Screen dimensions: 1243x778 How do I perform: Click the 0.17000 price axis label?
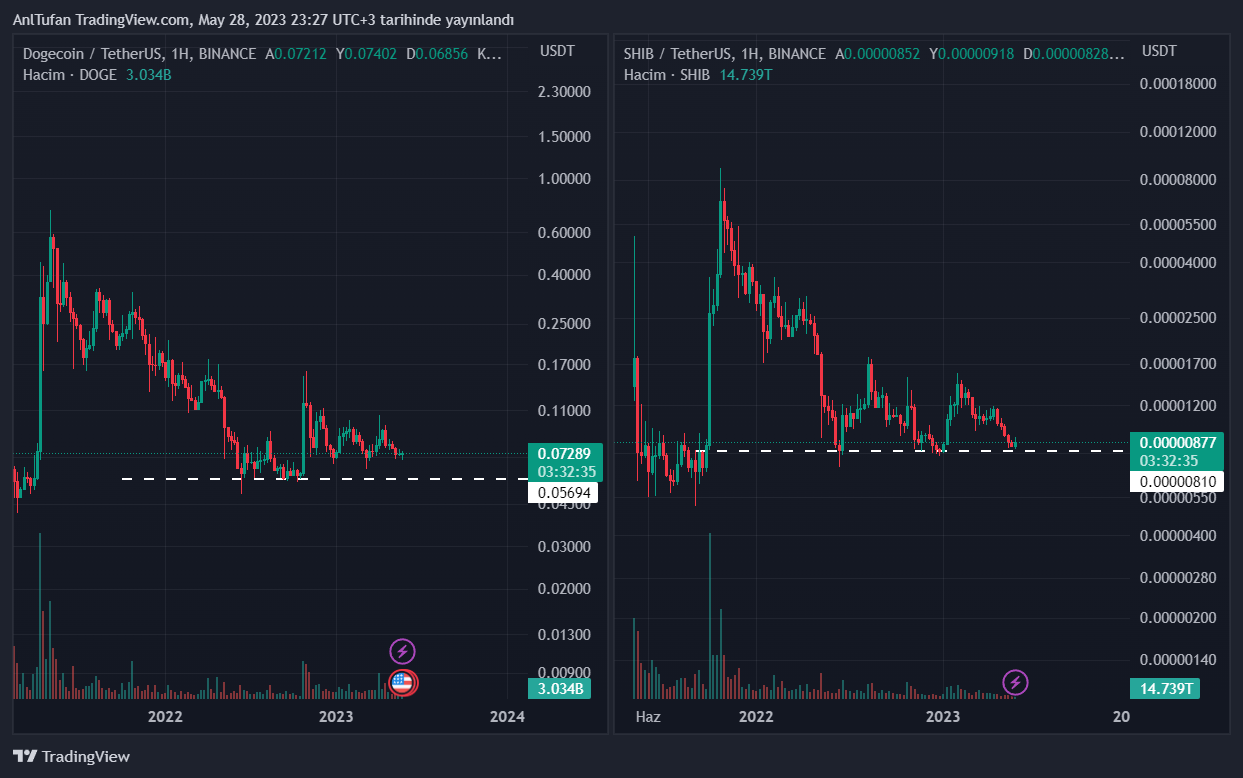click(x=565, y=365)
